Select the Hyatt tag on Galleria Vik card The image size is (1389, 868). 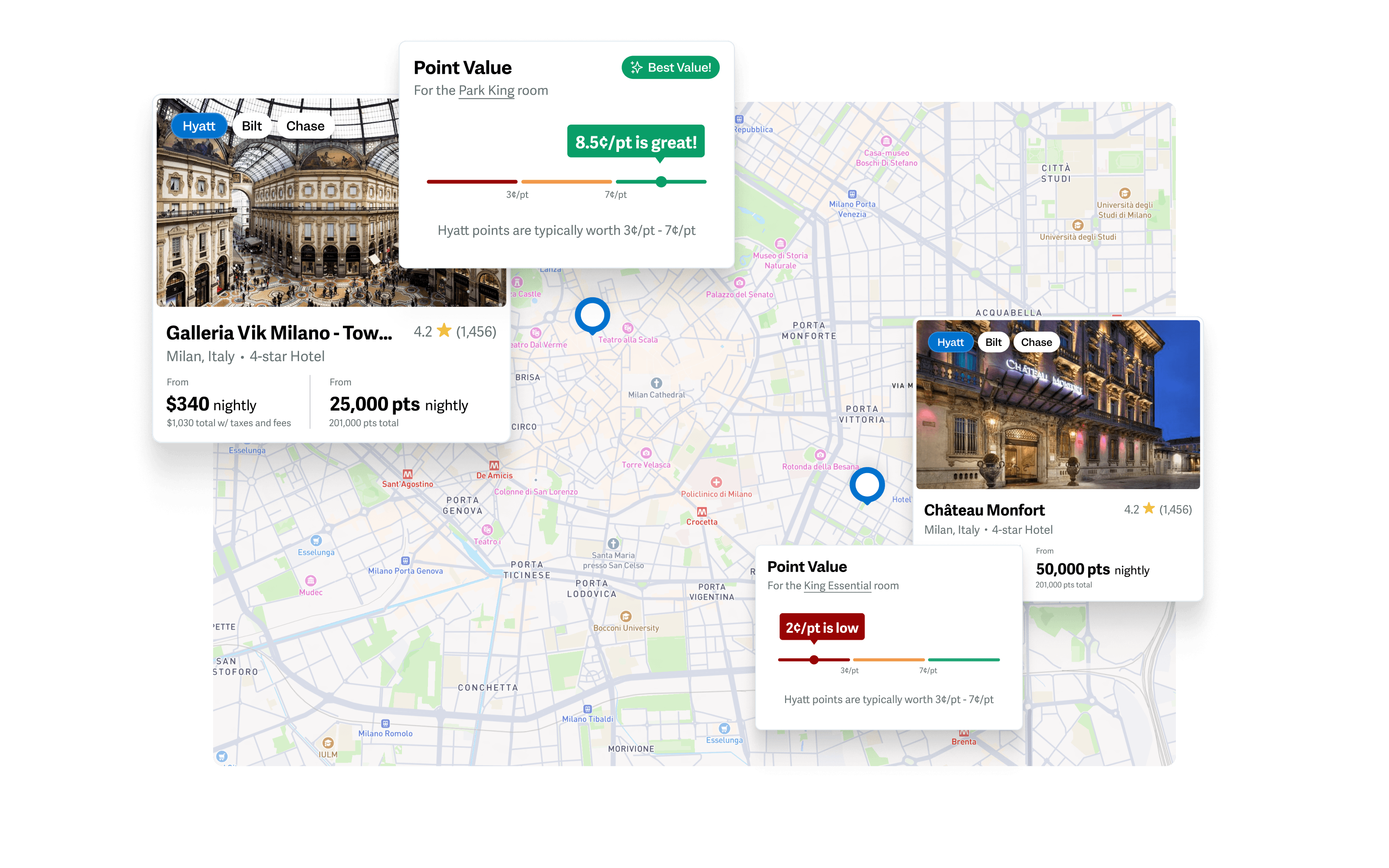point(199,126)
